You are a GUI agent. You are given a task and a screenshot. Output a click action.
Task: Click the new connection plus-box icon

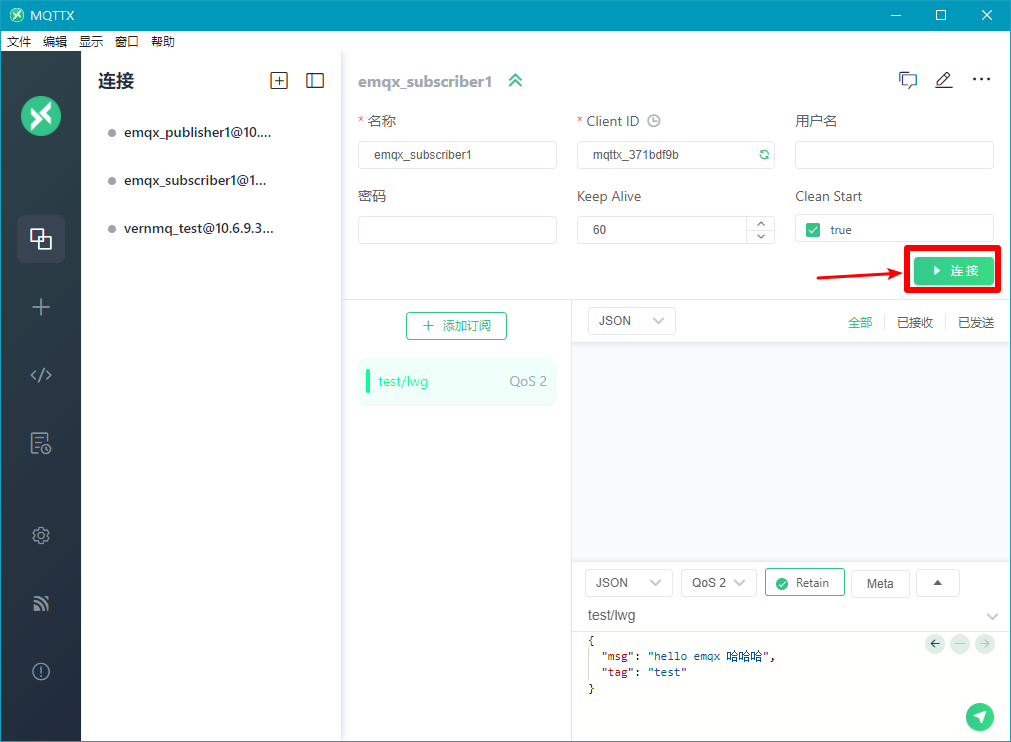(279, 81)
